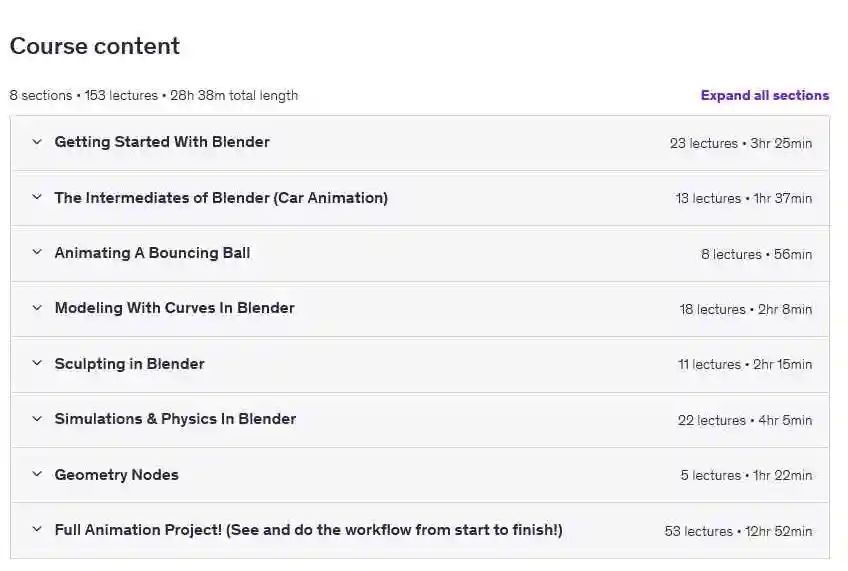The image size is (848, 571).
Task: Expand Modeling With Curves In Blender chevron
Action: (37, 308)
